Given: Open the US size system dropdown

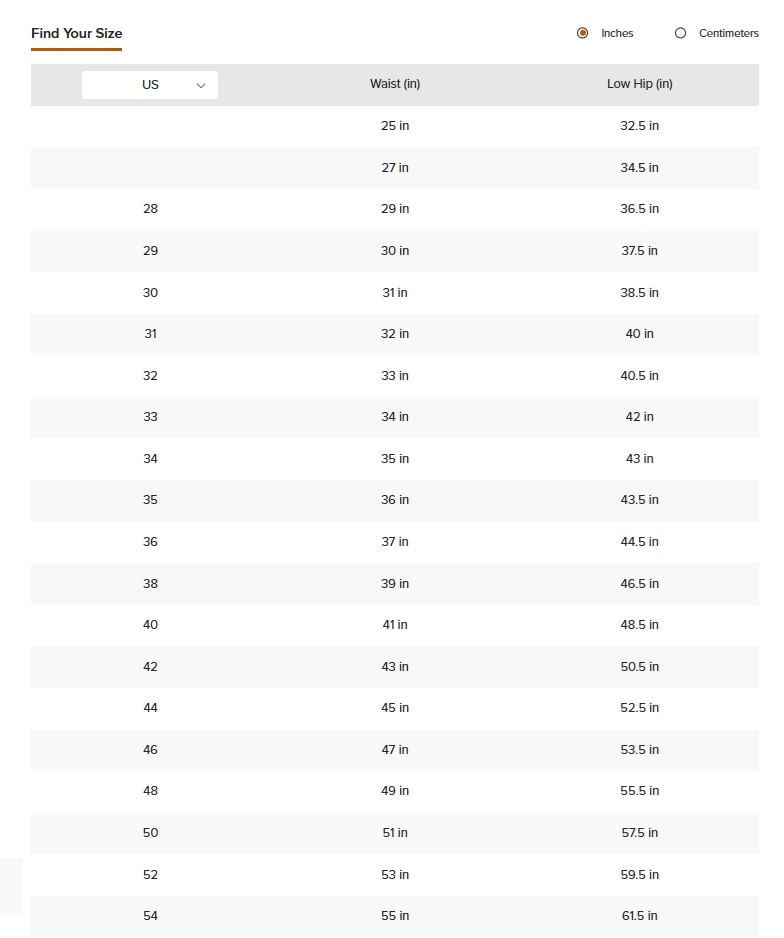Looking at the screenshot, I should [150, 85].
